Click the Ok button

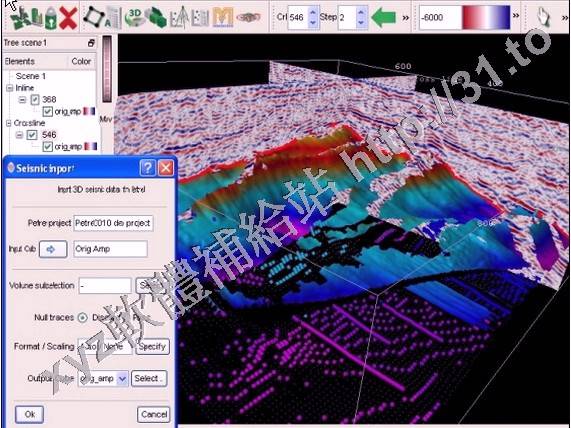[29, 414]
